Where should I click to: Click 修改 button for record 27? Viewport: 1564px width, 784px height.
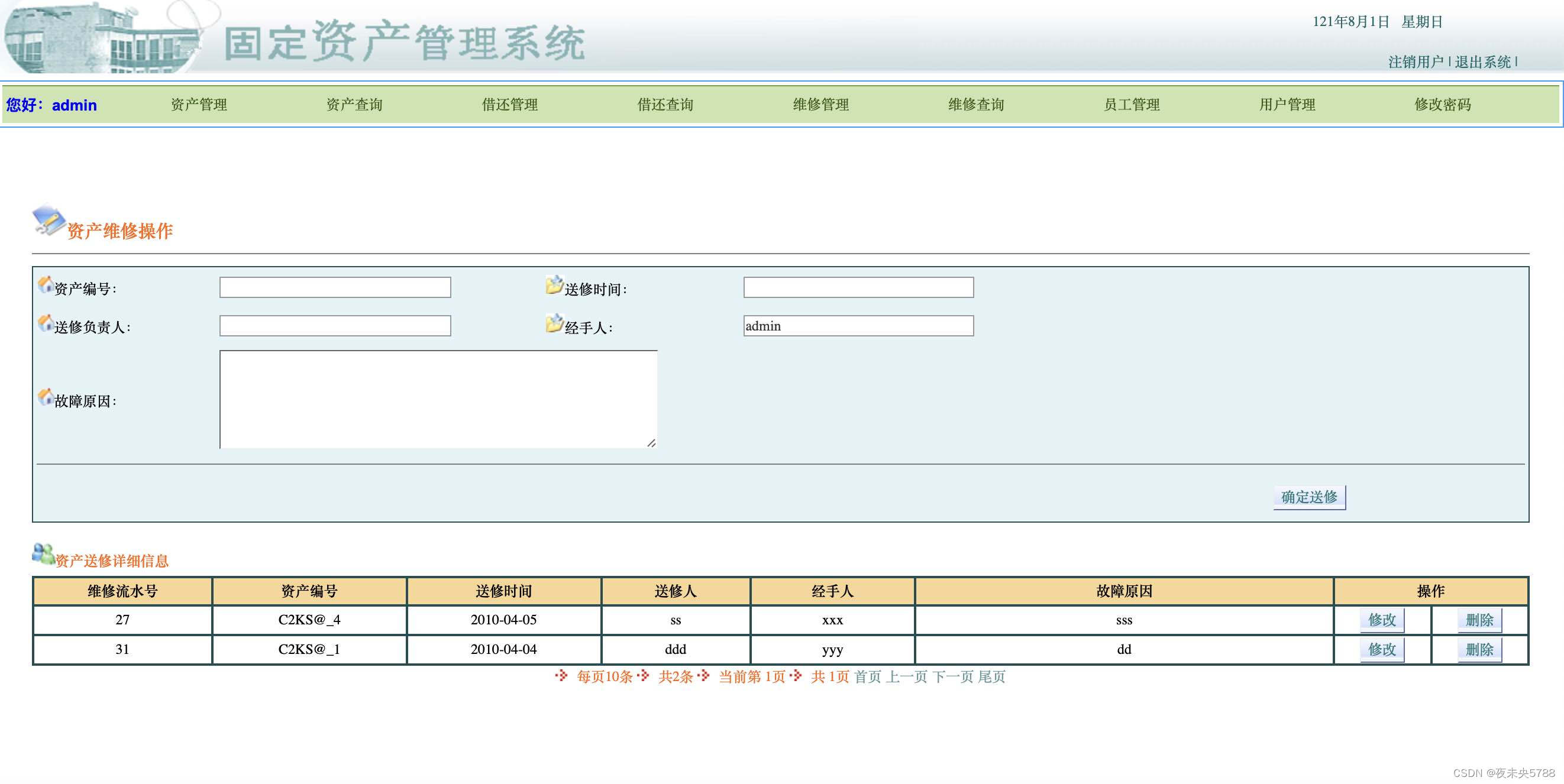(x=1381, y=620)
